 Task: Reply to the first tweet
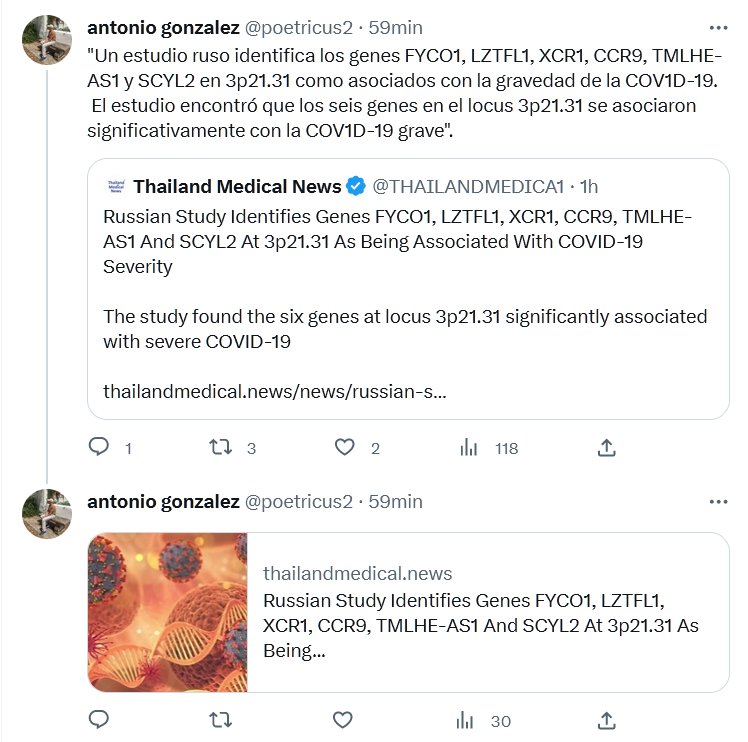99,448
